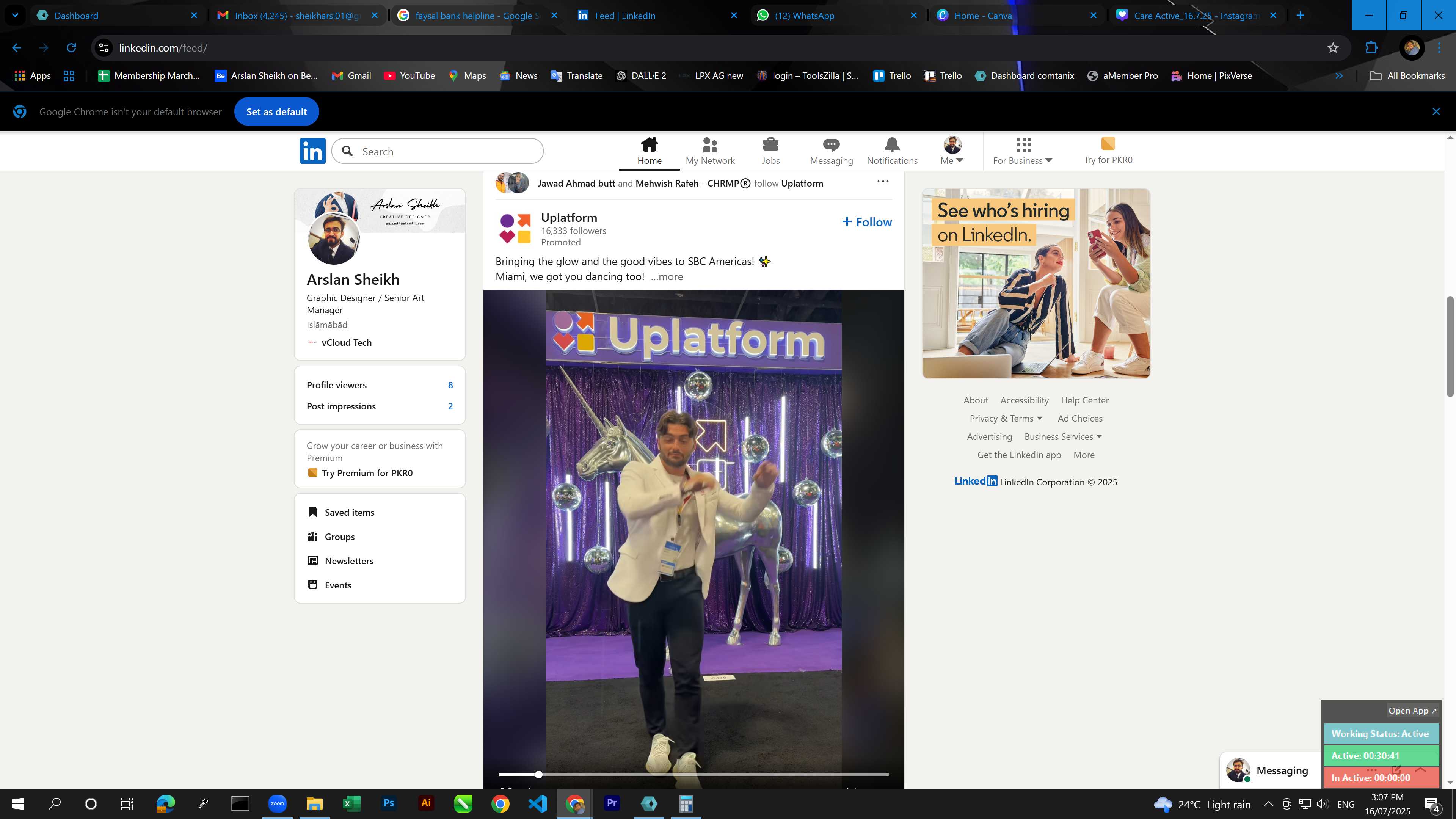Open a new browser tab
Image resolution: width=1456 pixels, height=819 pixels.
pyautogui.click(x=1300, y=15)
